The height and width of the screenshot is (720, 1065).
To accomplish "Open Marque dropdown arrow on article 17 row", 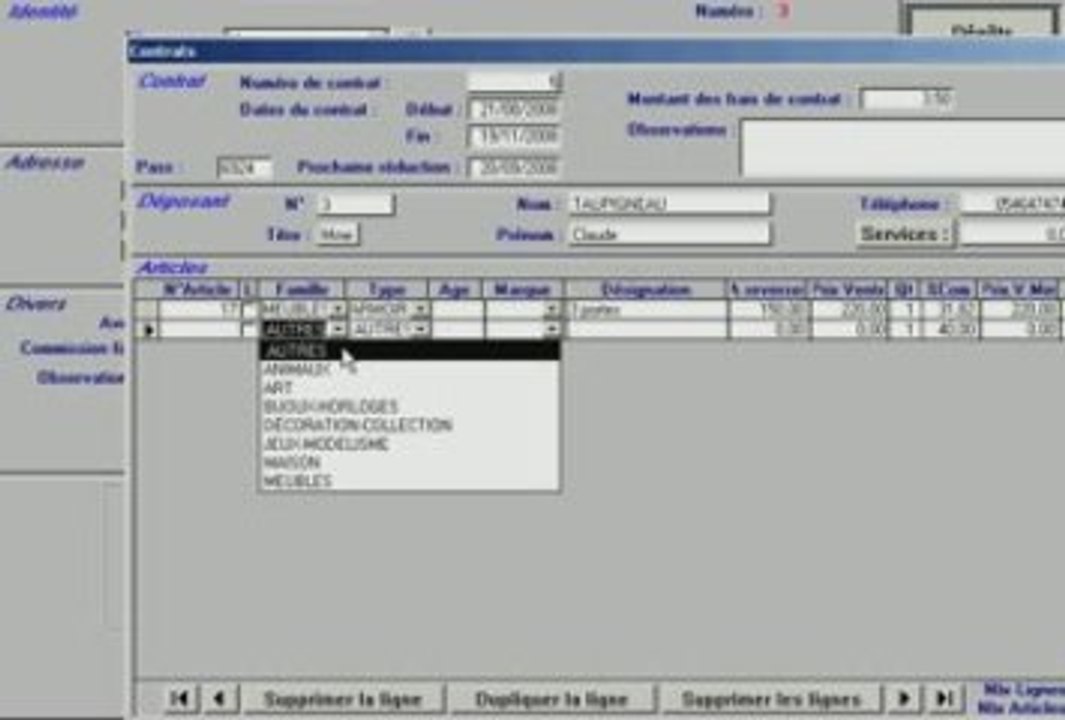I will (x=552, y=310).
